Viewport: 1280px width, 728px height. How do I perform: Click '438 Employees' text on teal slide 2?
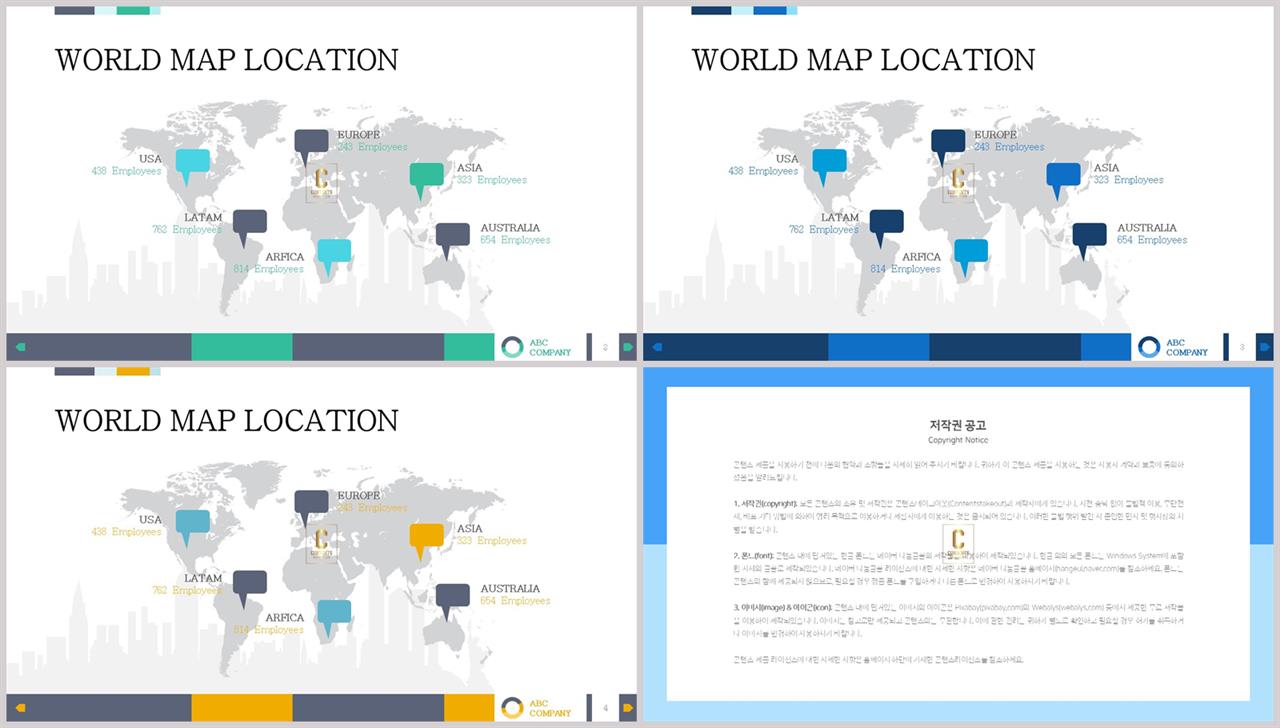(126, 171)
